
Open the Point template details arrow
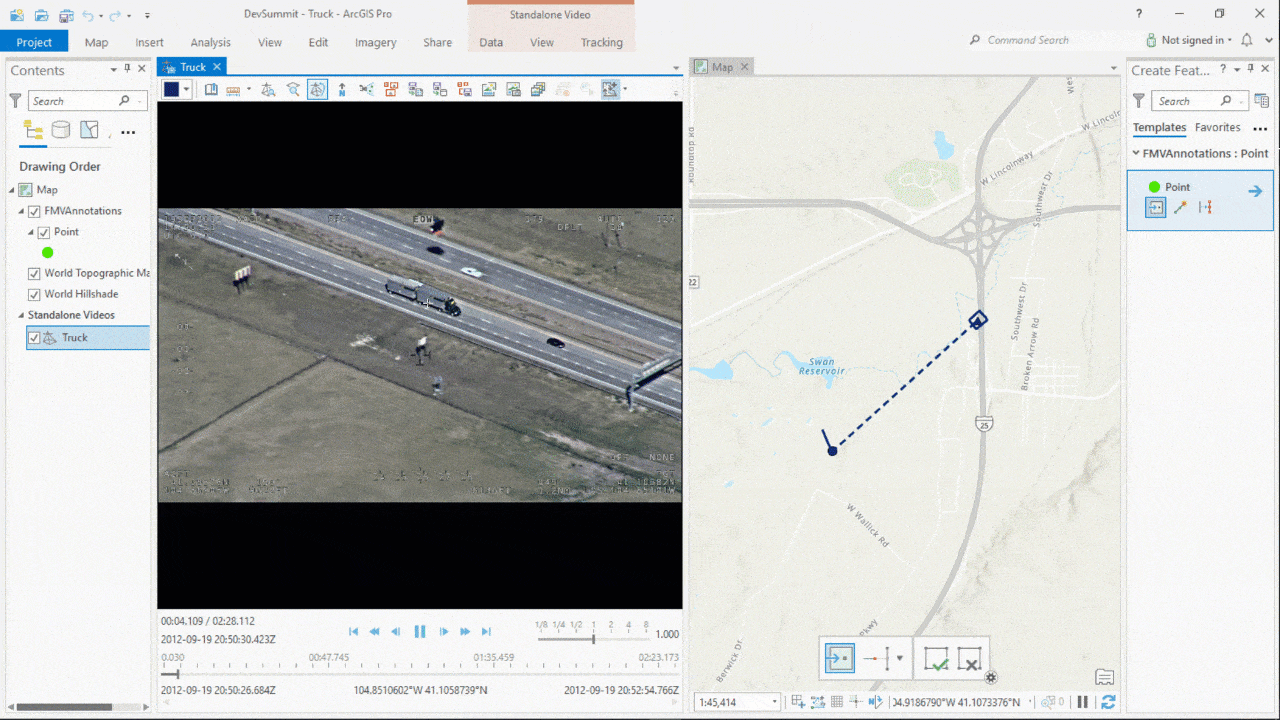(x=1255, y=191)
